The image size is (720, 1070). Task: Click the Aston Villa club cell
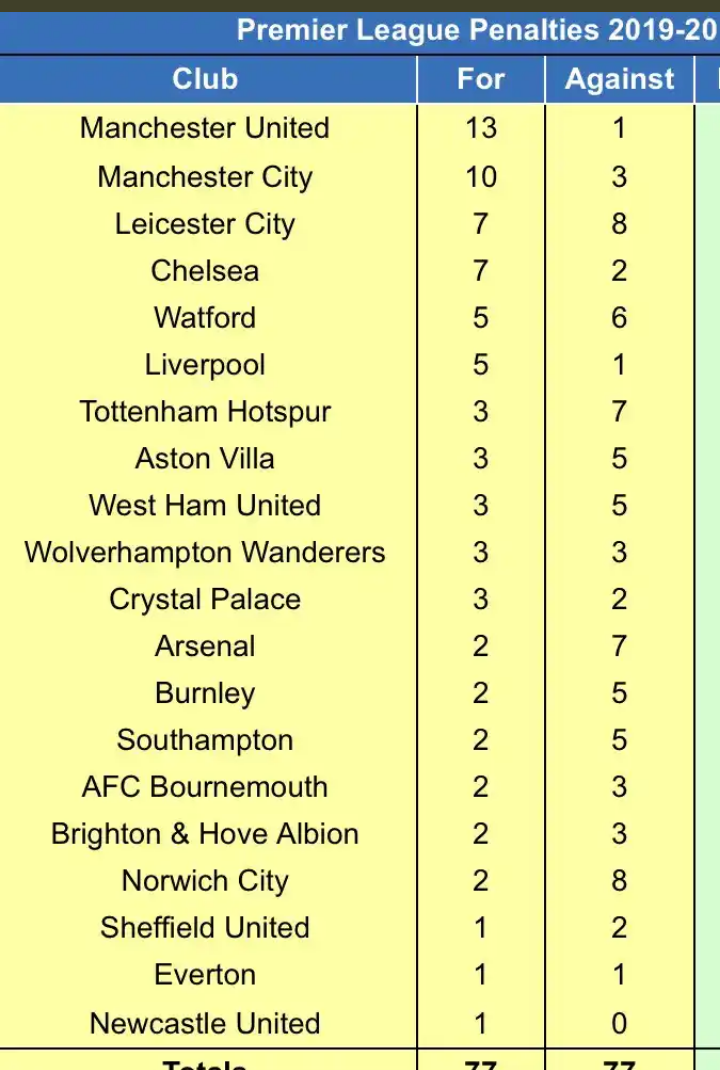(x=205, y=459)
